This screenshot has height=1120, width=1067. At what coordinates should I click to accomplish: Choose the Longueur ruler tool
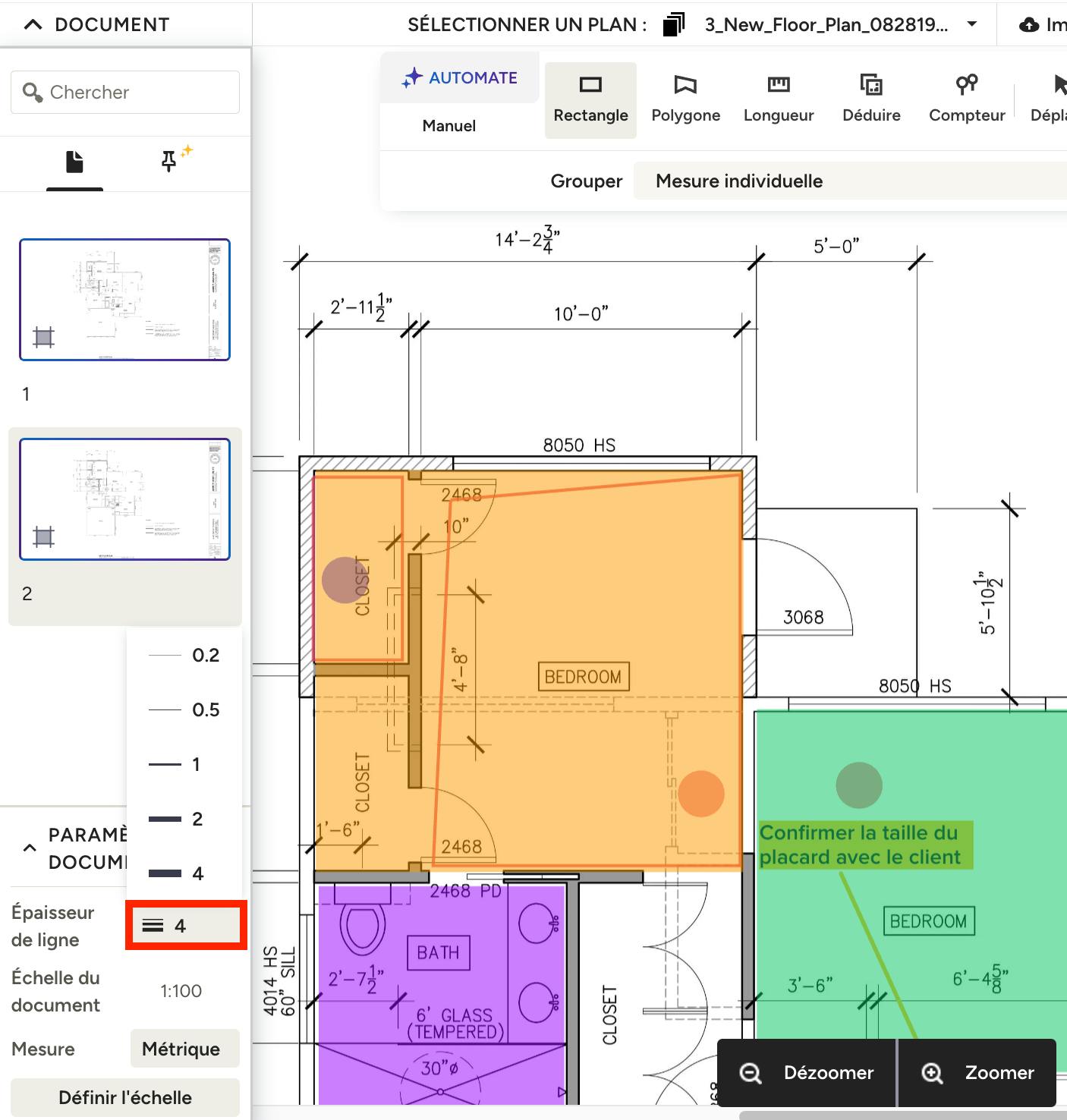coord(778,99)
